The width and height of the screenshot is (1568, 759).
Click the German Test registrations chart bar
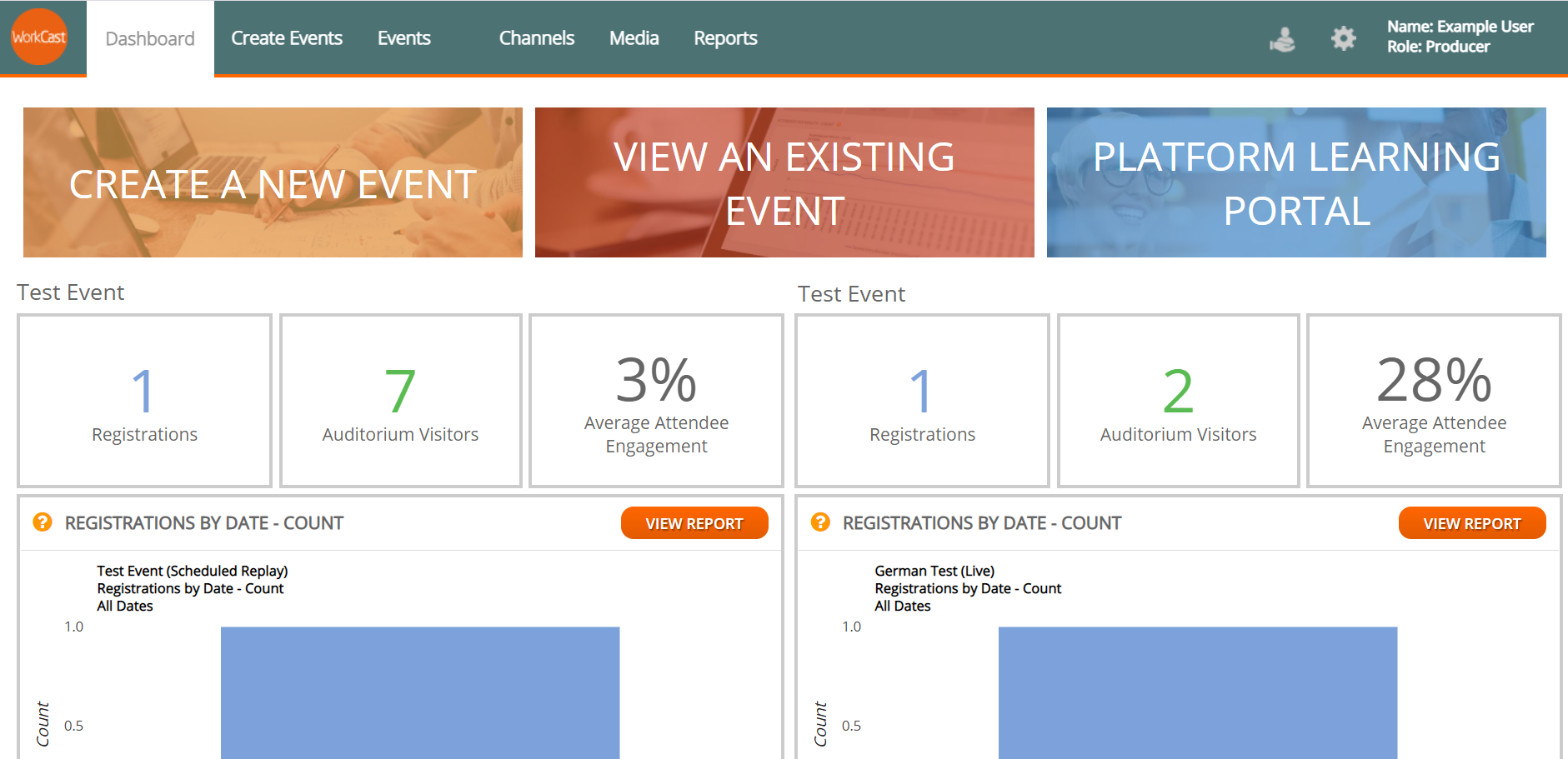click(x=1197, y=692)
